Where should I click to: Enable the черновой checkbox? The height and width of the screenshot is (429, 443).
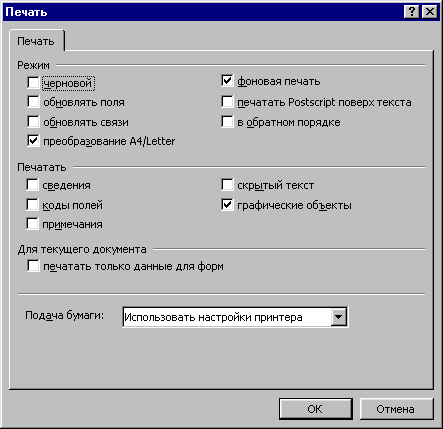coord(33,82)
